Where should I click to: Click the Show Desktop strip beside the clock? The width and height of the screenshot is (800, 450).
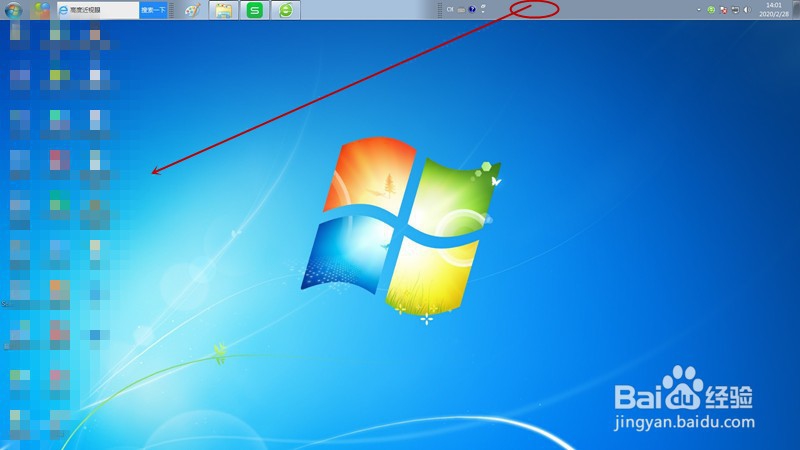[796, 10]
